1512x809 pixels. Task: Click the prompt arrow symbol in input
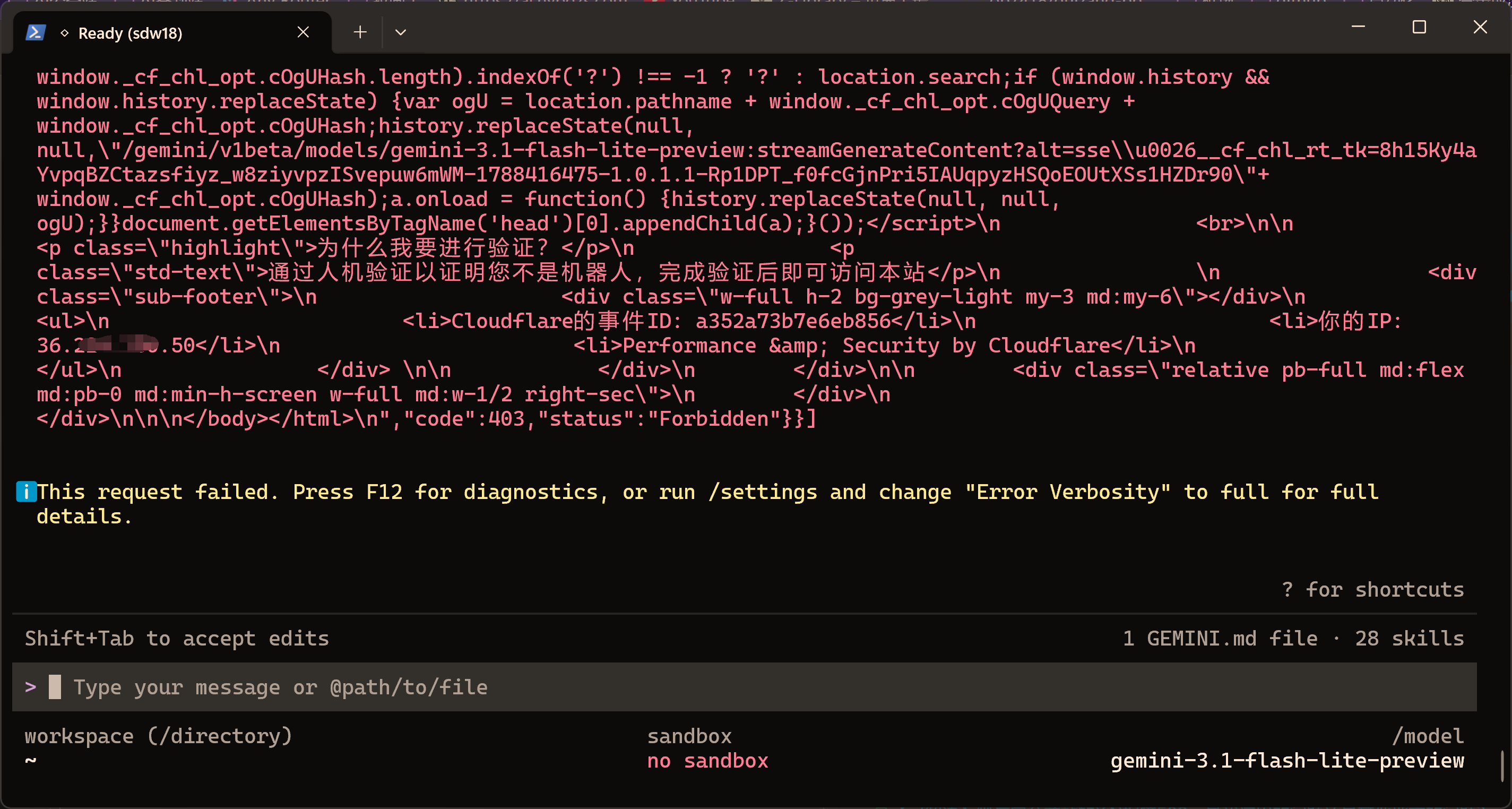[31, 687]
